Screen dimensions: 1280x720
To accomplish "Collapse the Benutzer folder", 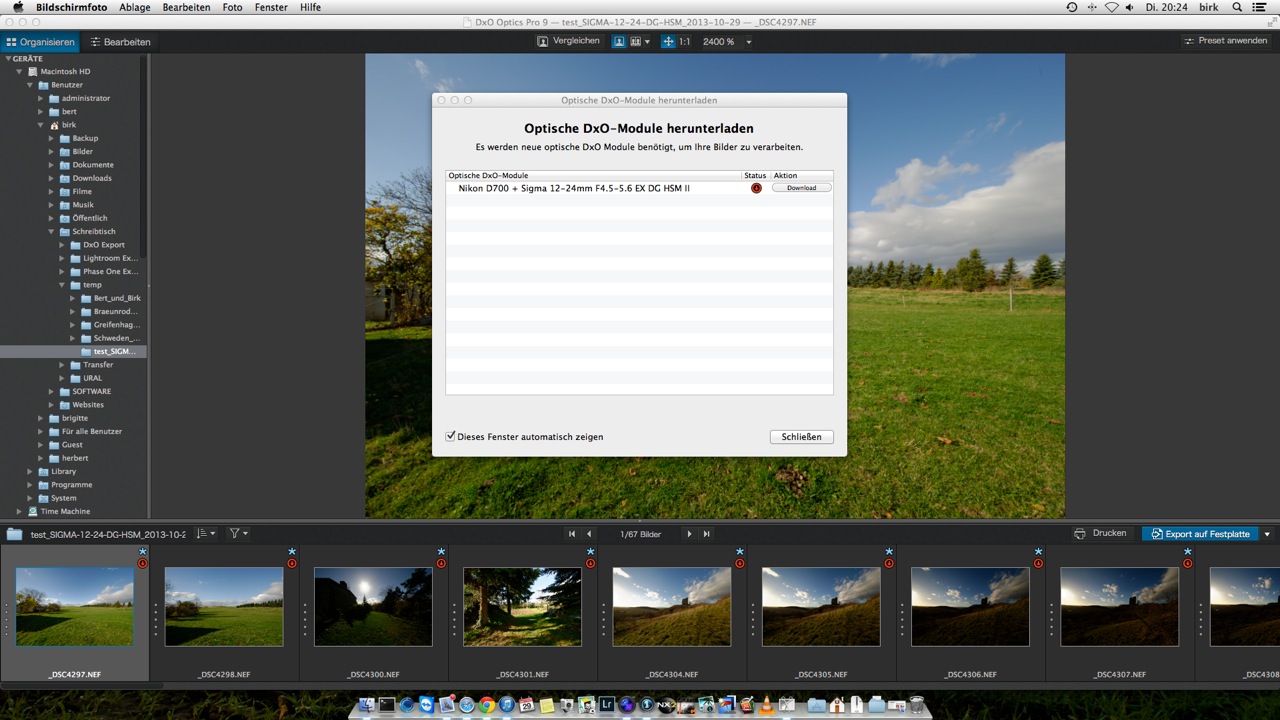I will click(x=30, y=85).
